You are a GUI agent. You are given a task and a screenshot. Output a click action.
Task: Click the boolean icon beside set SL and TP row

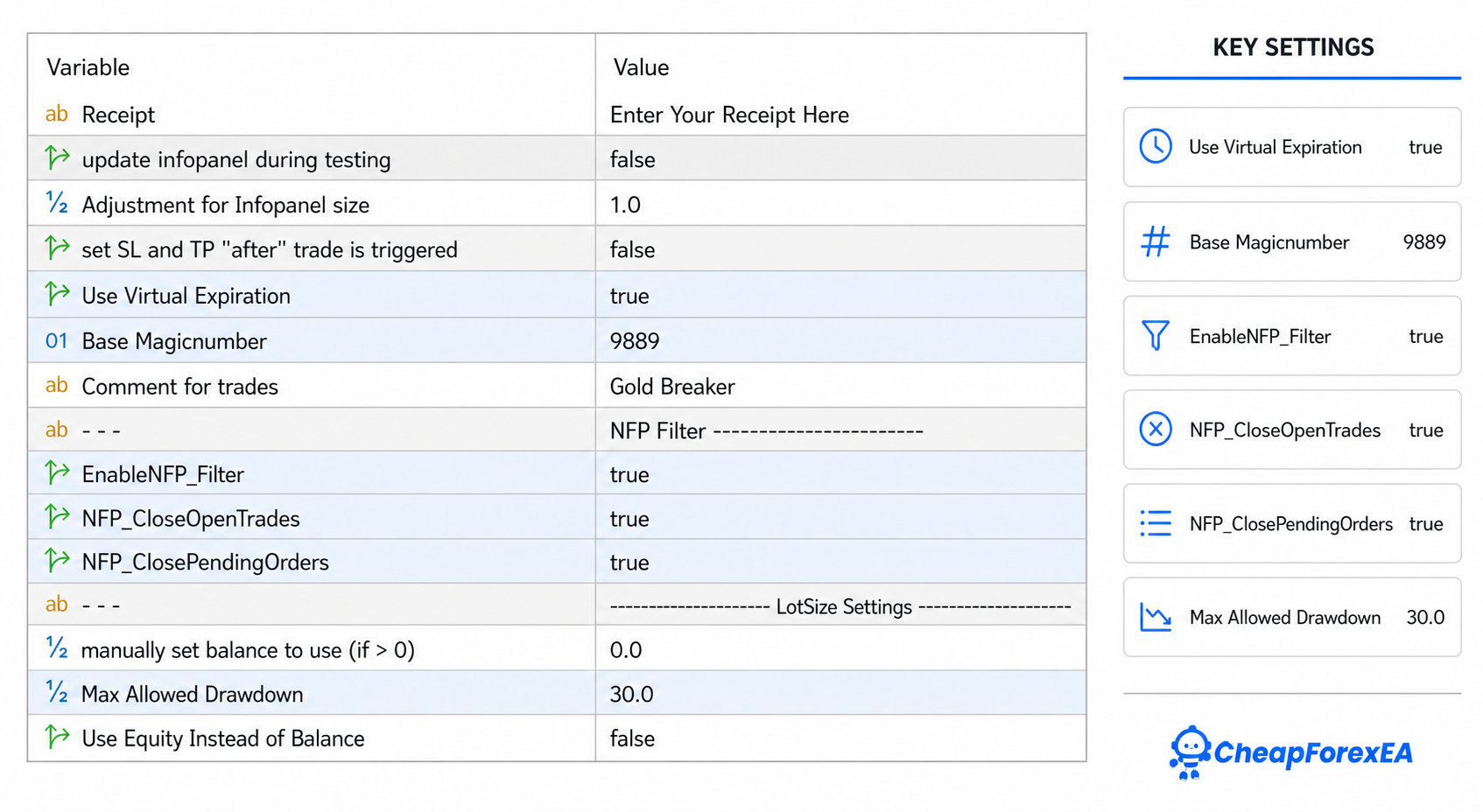(58, 248)
